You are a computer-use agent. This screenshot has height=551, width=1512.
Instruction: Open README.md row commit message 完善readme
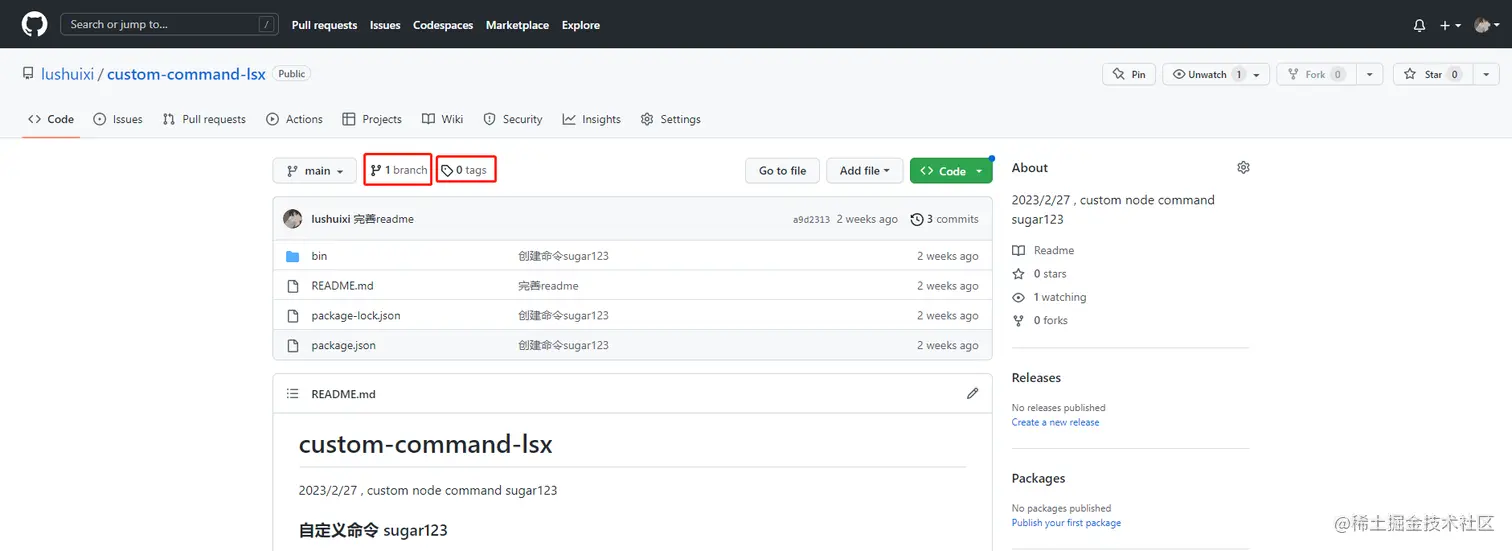coord(548,286)
